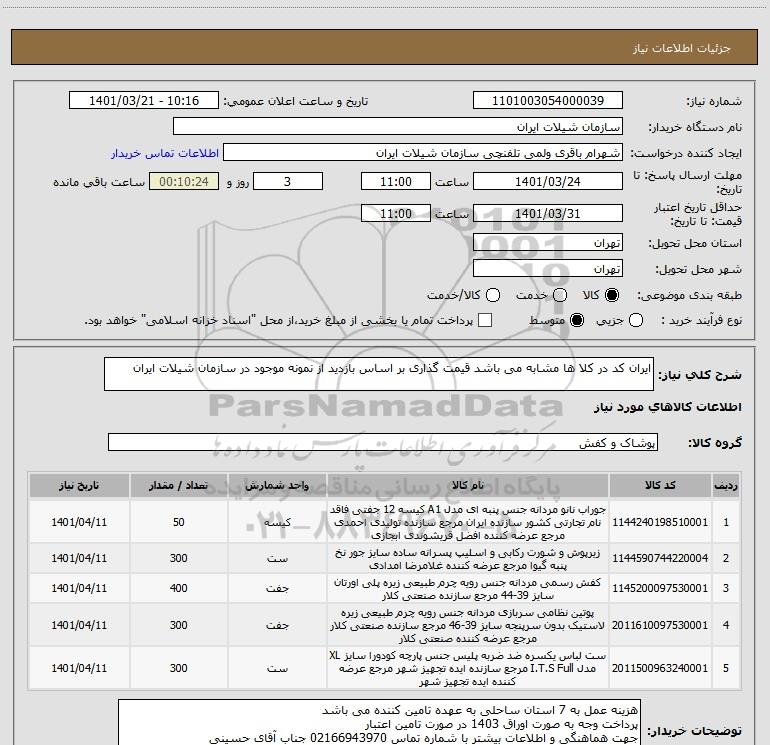The width and height of the screenshot is (770, 745).
Task: Click the unit جفت in row 3
Action: point(277,588)
